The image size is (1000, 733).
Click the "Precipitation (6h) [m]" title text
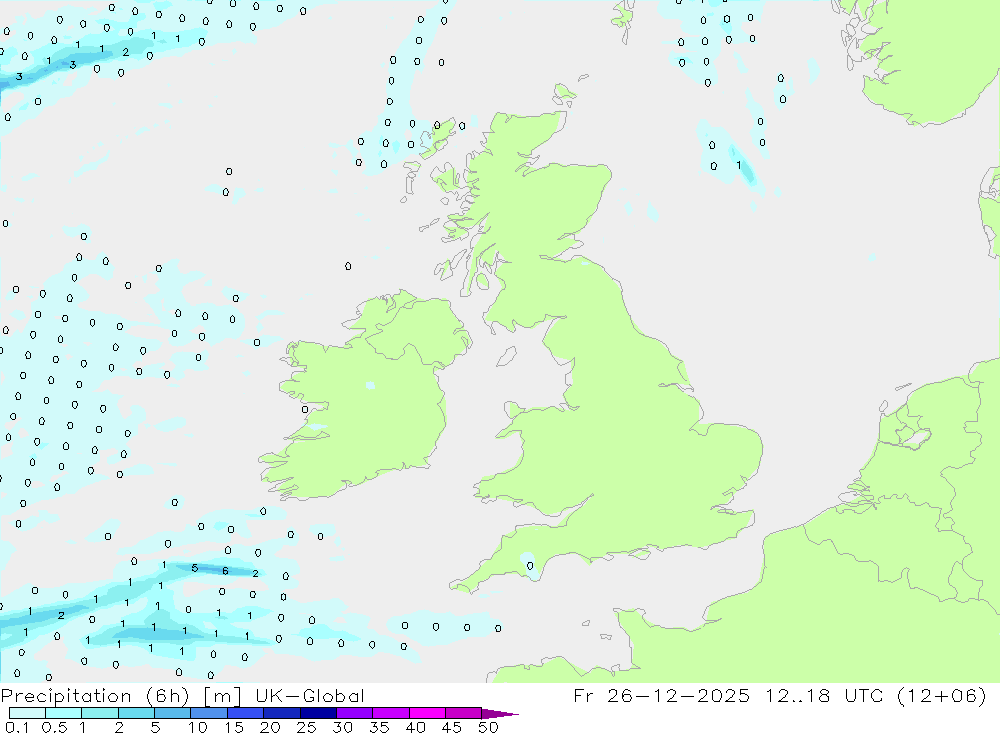click(x=121, y=696)
